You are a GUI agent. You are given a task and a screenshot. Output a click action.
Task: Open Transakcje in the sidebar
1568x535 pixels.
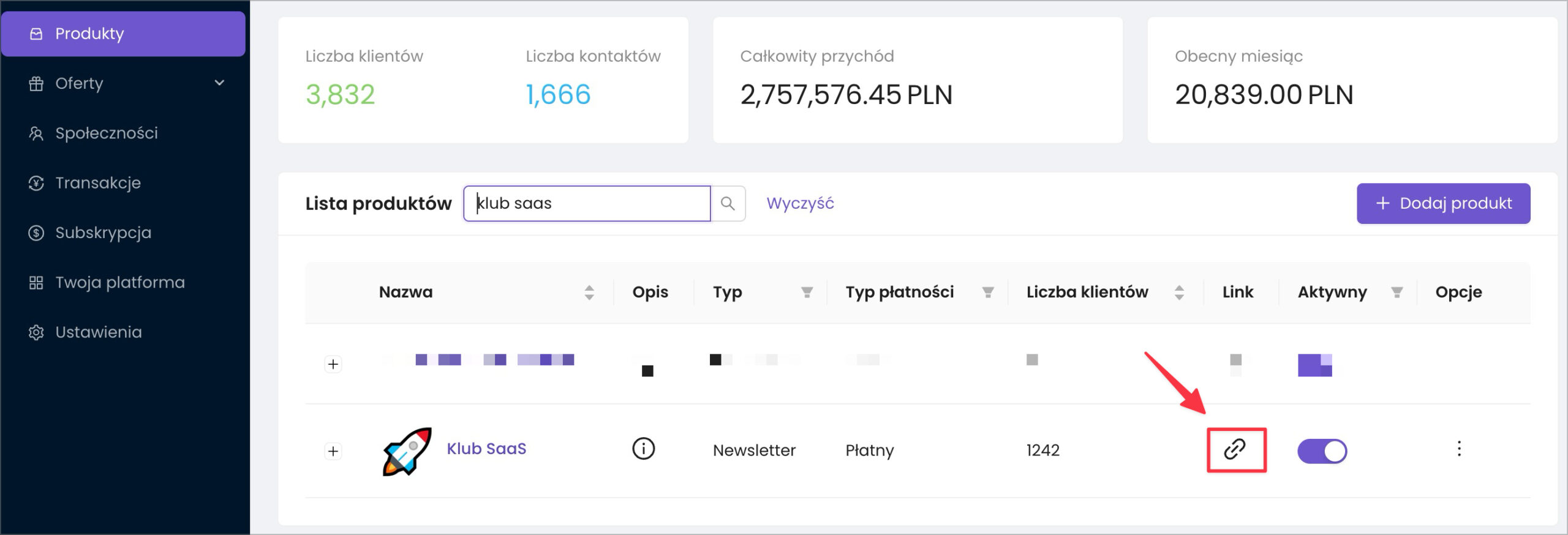point(98,183)
